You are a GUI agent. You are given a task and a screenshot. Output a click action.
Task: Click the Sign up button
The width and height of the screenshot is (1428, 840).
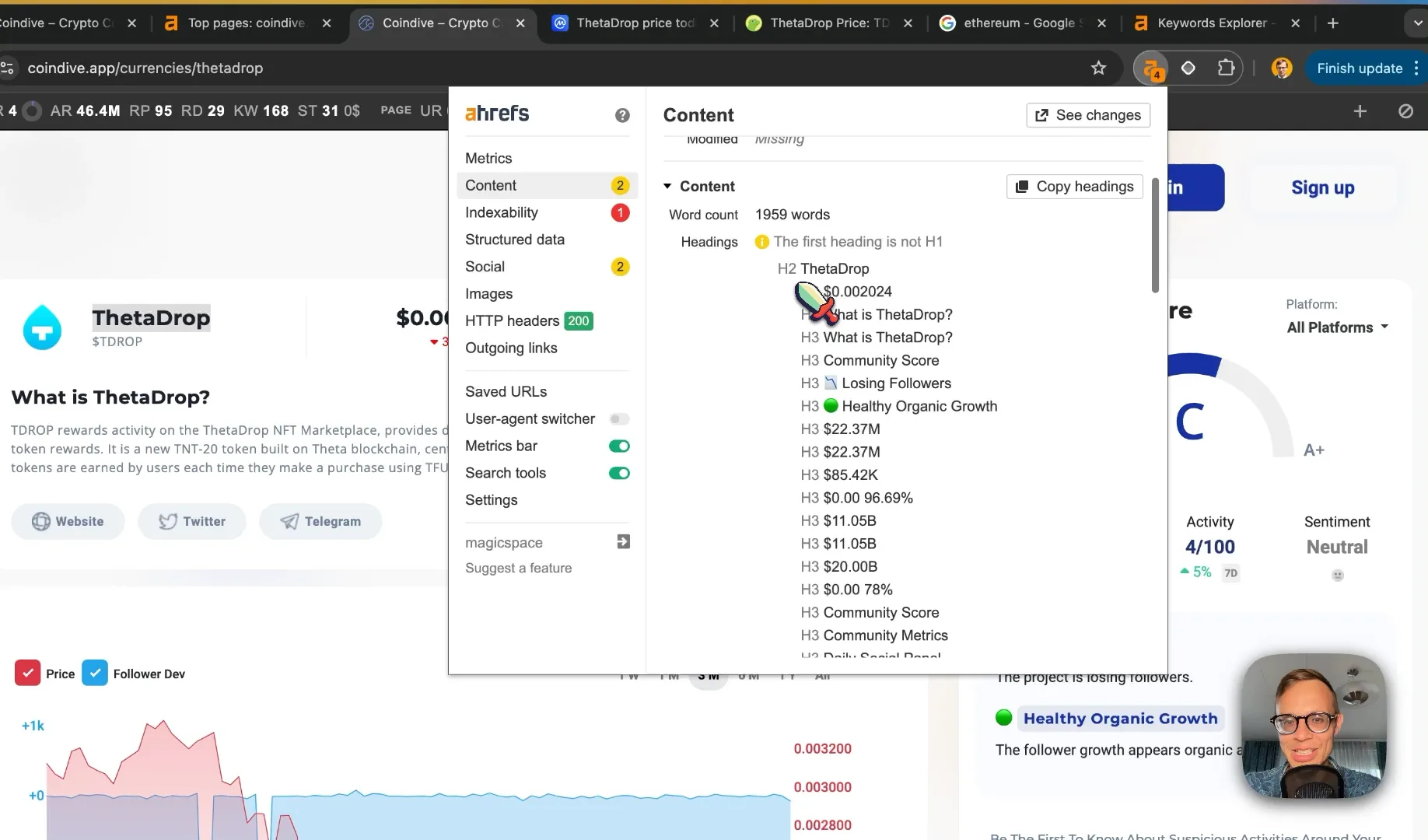coord(1323,187)
